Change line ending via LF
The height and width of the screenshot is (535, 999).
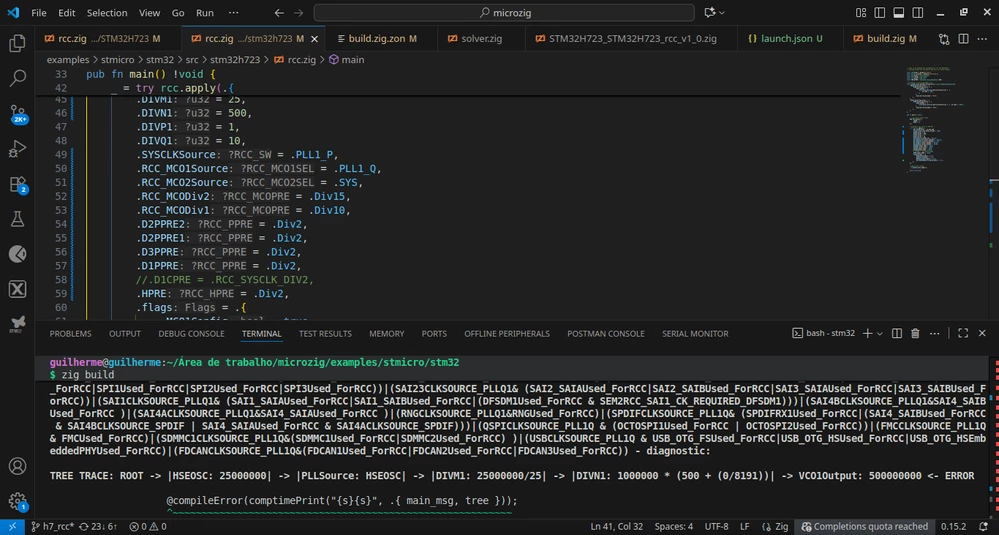744,527
